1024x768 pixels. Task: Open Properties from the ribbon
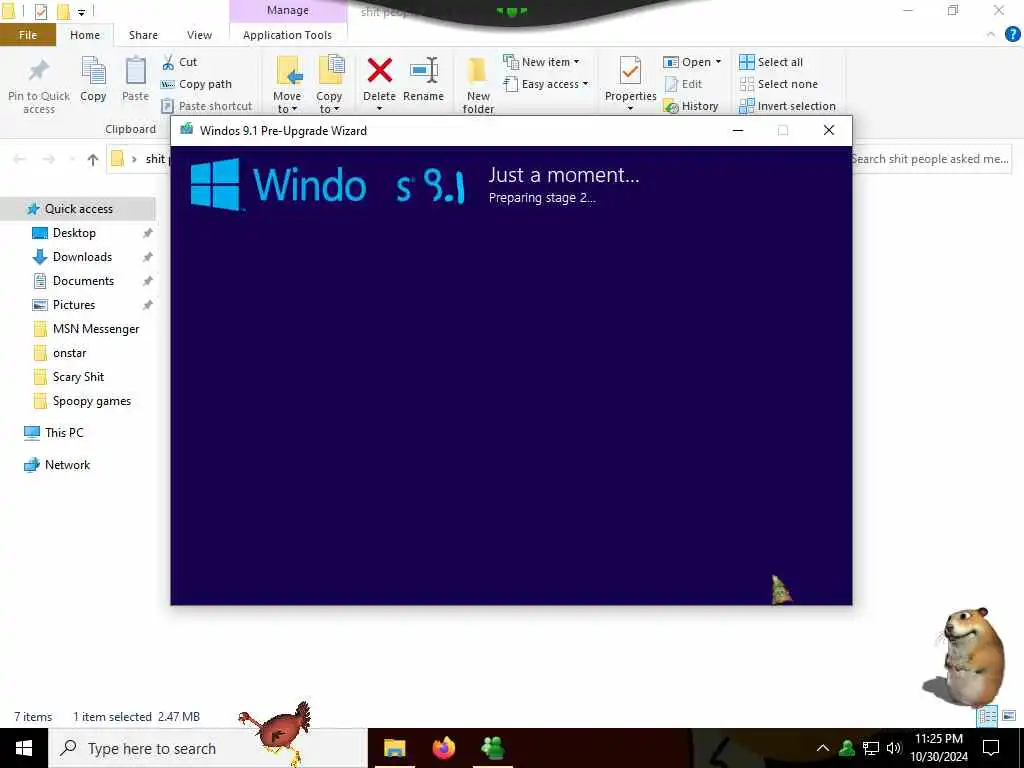(630, 78)
